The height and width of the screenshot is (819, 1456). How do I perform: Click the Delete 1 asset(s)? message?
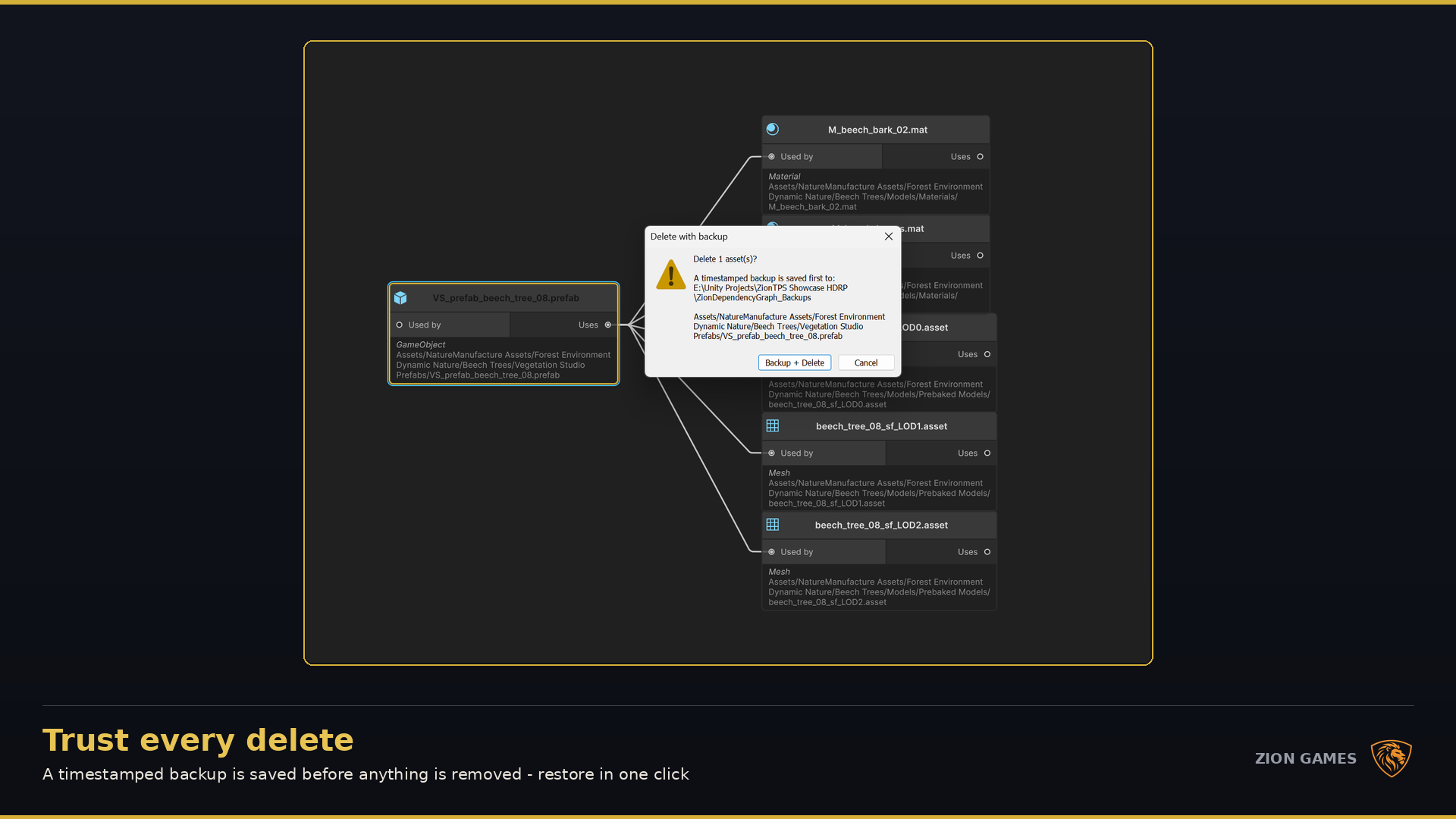(725, 259)
